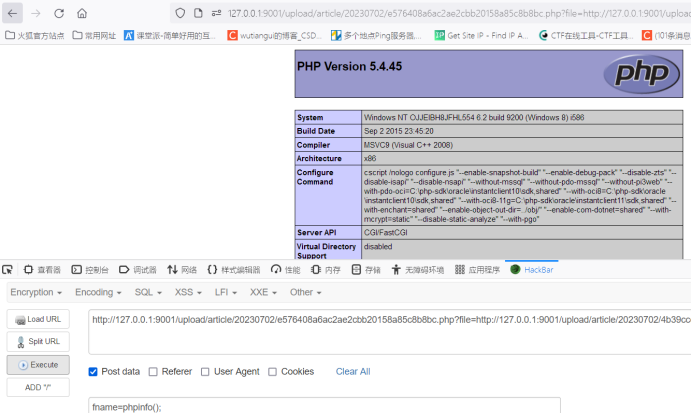Open the Get Site IP bookmark
The height and width of the screenshot is (413, 691).
tap(482, 35)
